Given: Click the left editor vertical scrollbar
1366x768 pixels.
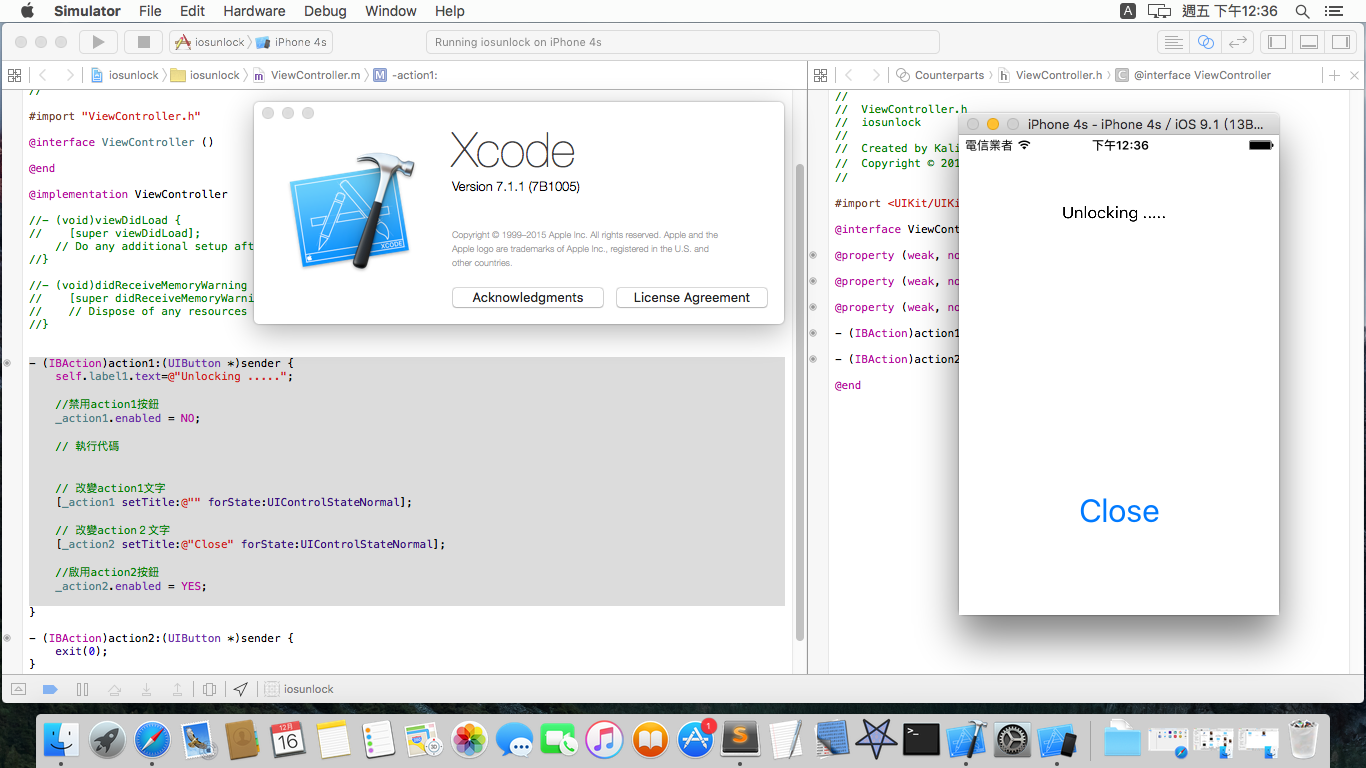Looking at the screenshot, I should [x=799, y=400].
